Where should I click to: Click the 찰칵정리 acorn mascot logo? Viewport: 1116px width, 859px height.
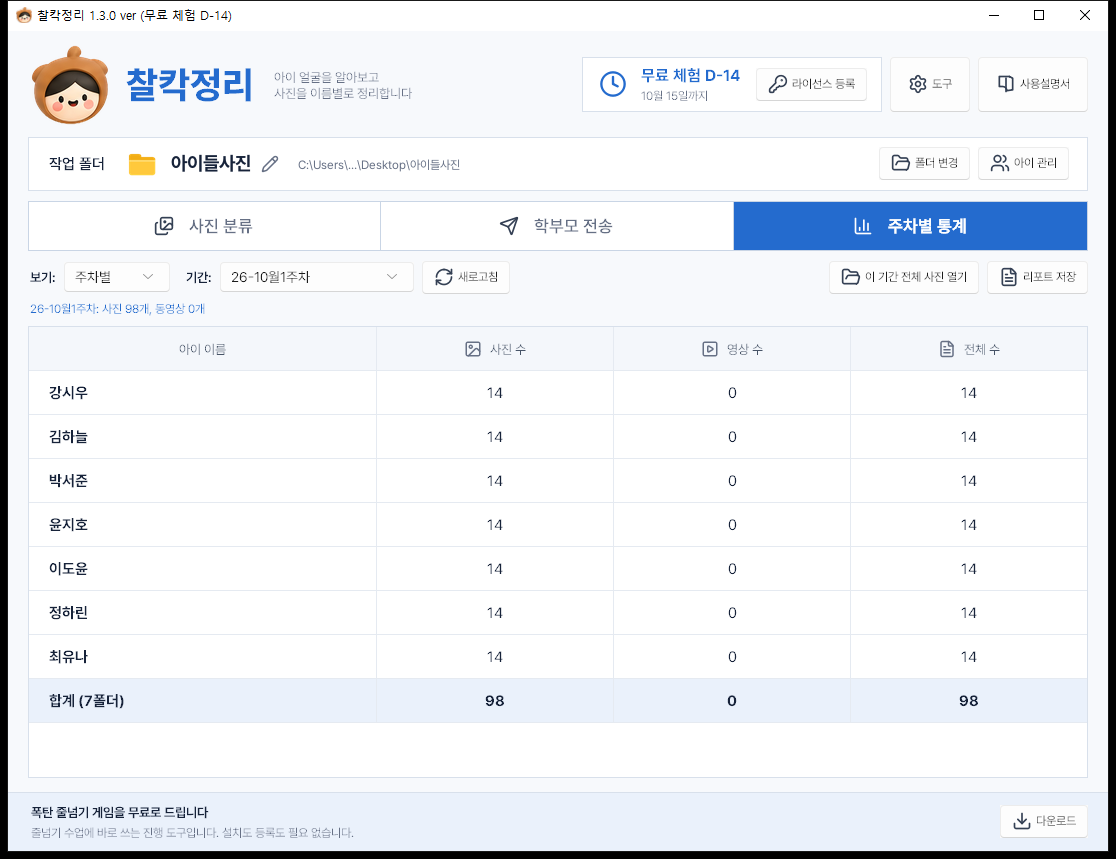click(70, 85)
